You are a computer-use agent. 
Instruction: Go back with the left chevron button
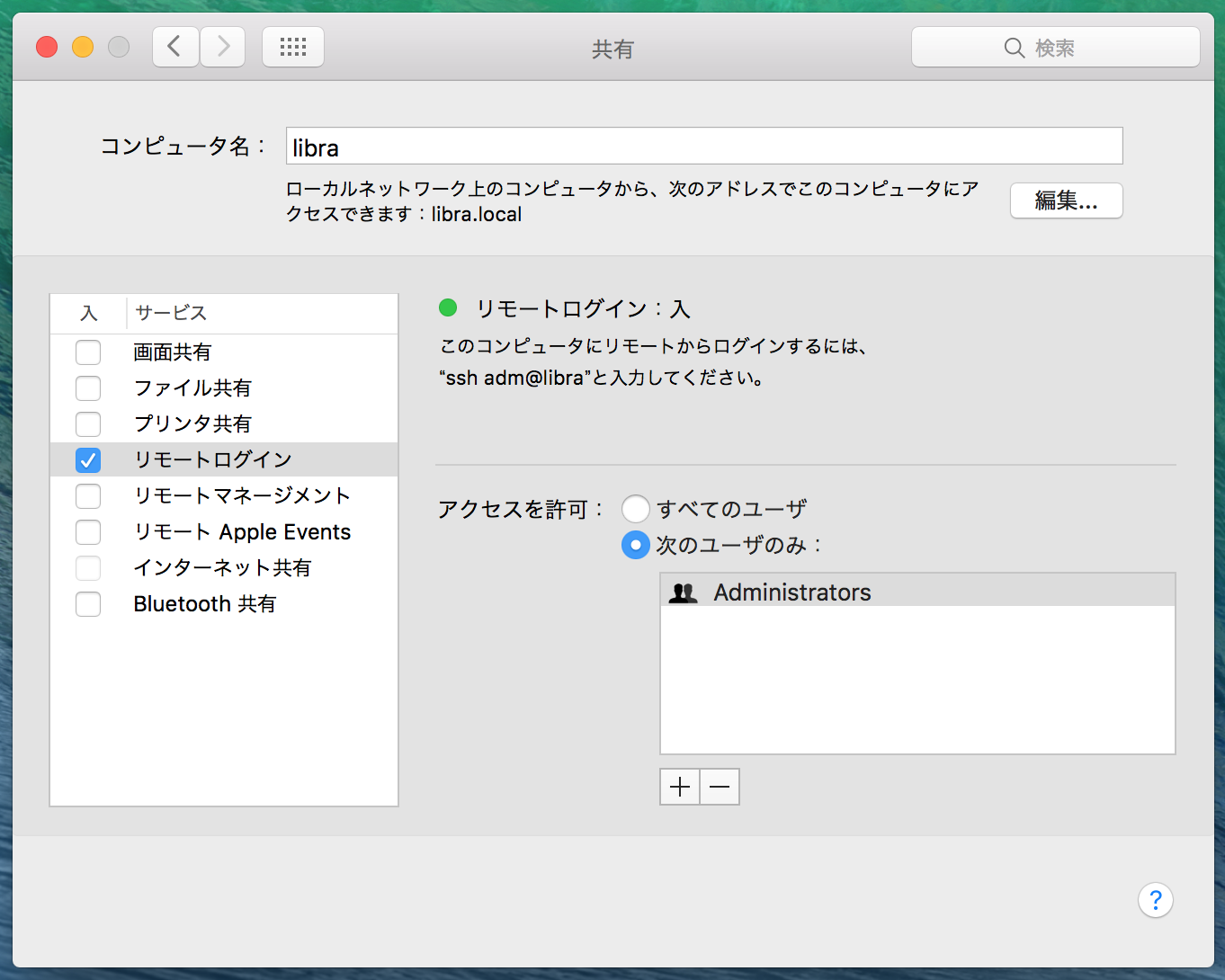pos(175,47)
